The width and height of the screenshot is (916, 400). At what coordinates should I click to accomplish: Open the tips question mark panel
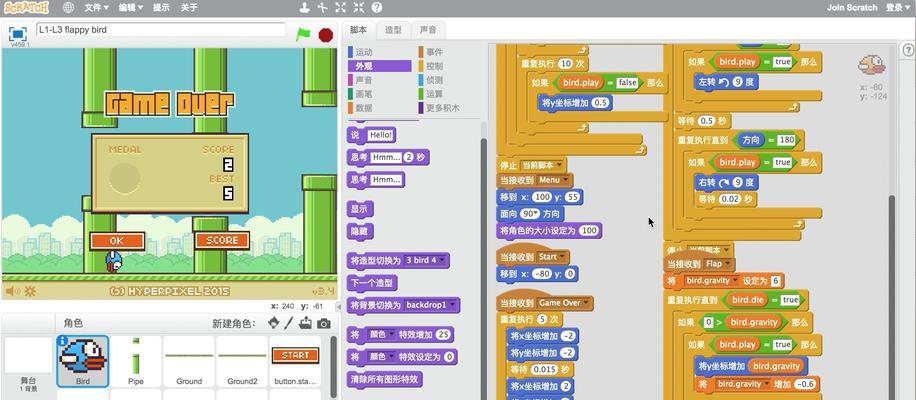[x=908, y=51]
